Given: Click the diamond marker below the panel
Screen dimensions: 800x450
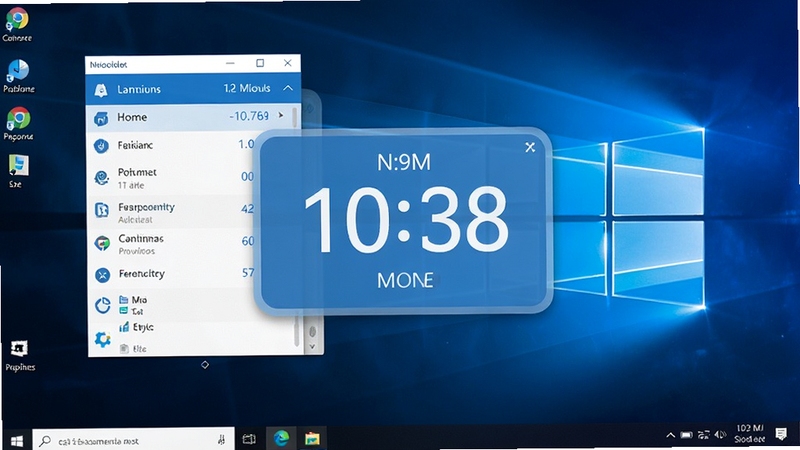Looking at the screenshot, I should coord(205,365).
